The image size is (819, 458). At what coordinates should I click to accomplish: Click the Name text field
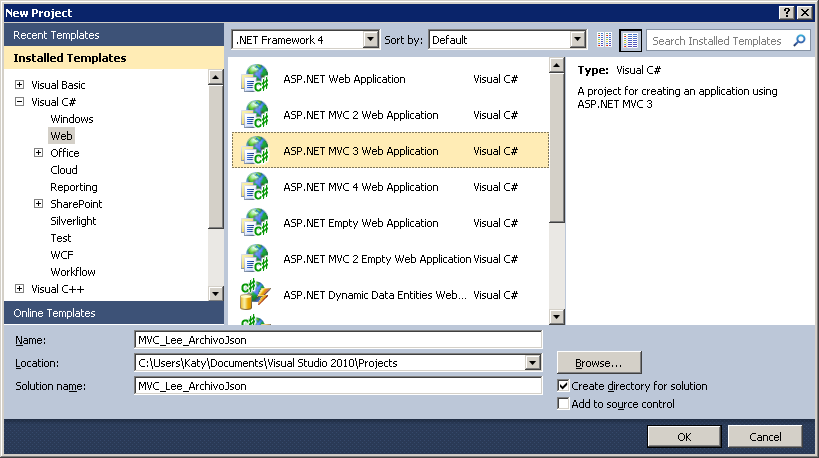(x=338, y=340)
